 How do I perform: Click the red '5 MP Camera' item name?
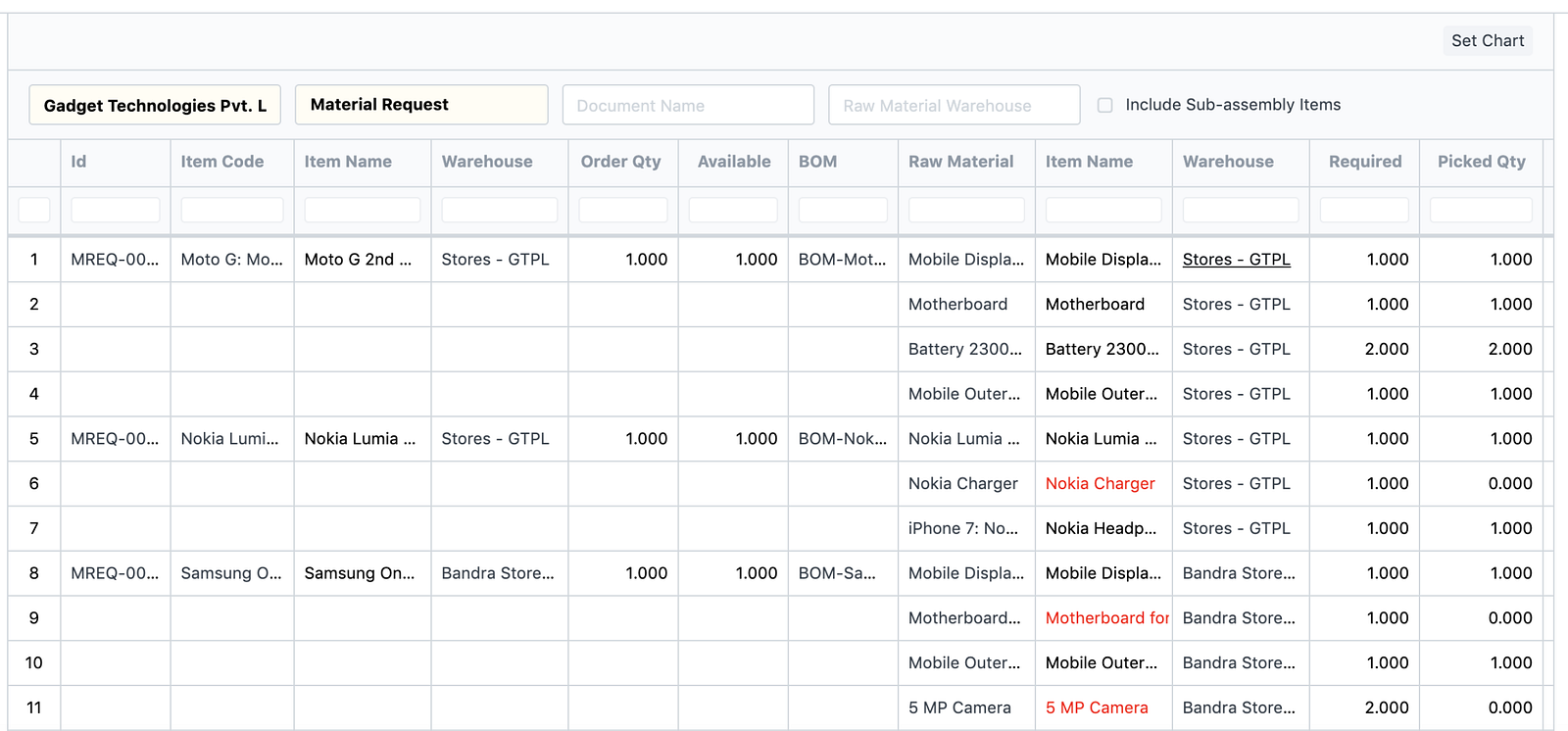pos(1097,708)
